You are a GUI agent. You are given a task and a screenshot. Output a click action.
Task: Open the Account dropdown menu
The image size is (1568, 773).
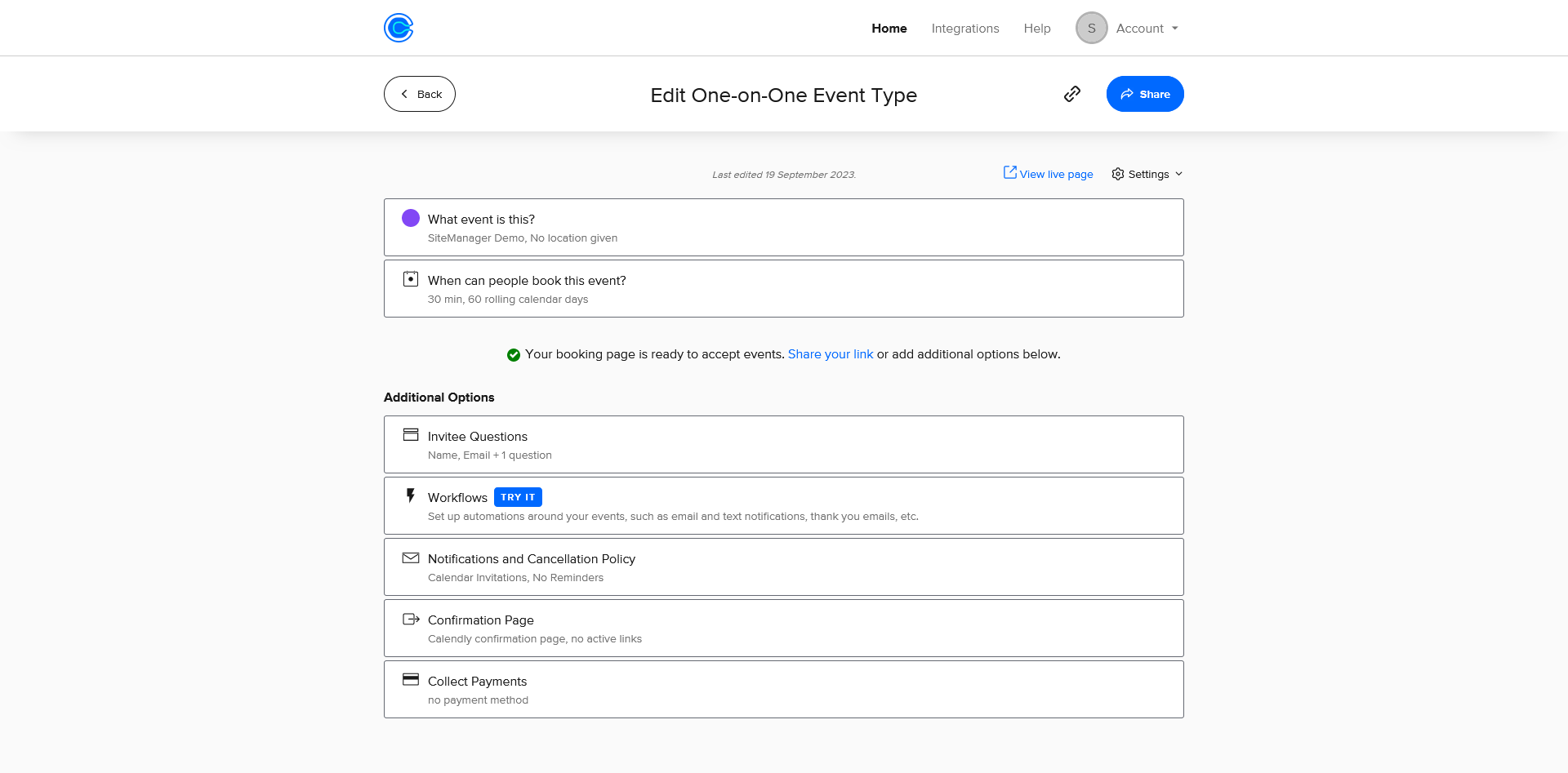(1147, 28)
